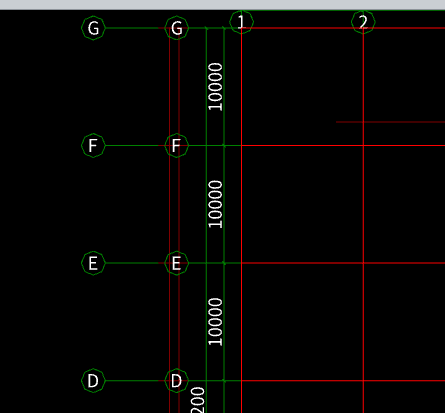Select the outer D axis bubble
Image resolution: width=445 pixels, height=413 pixels.
coord(93,381)
